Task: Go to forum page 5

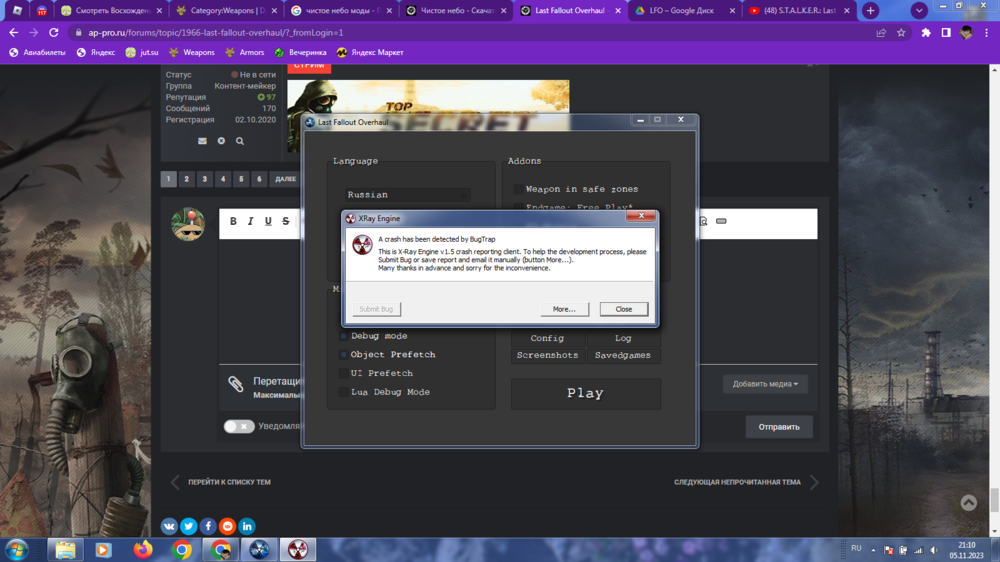Action: tap(241, 179)
